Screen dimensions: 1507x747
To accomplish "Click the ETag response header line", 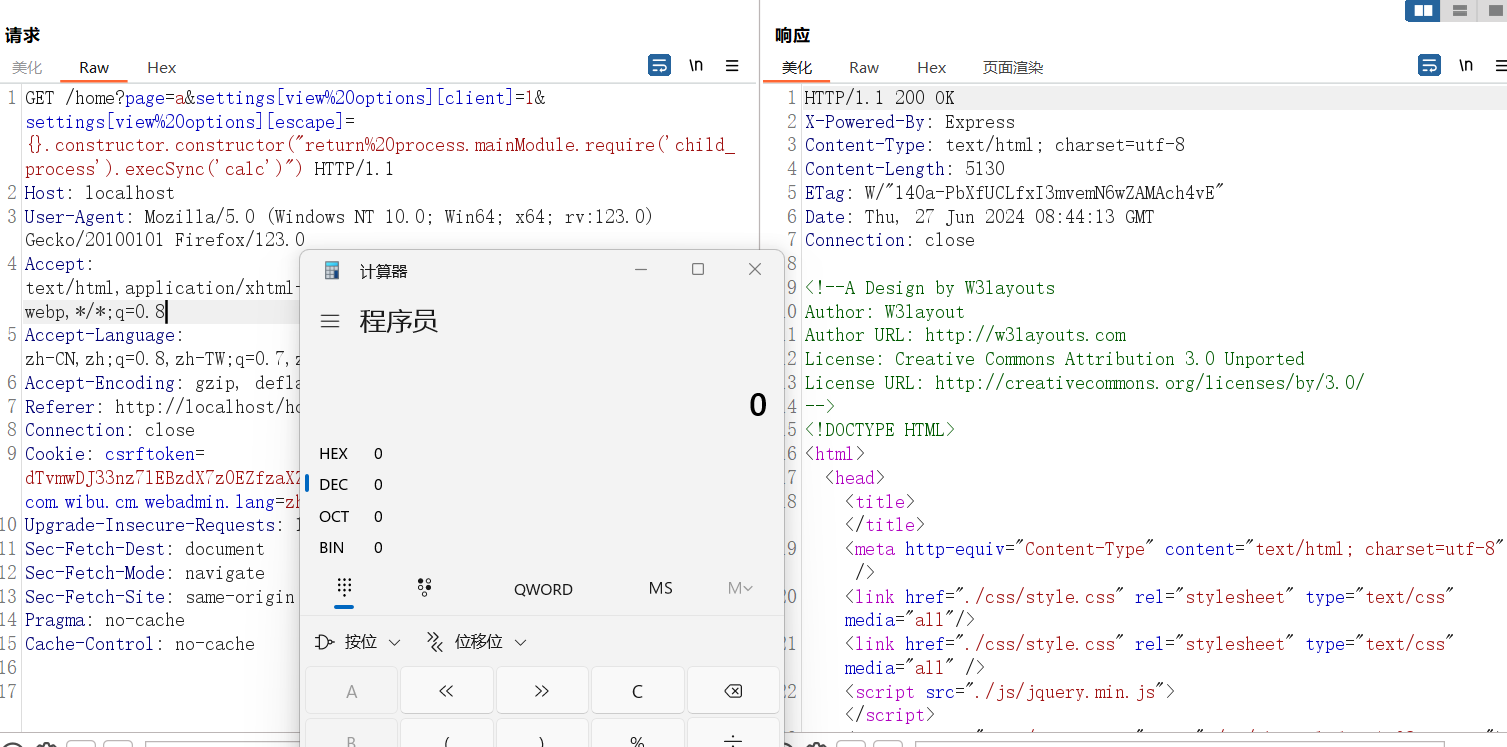I will point(1015,193).
